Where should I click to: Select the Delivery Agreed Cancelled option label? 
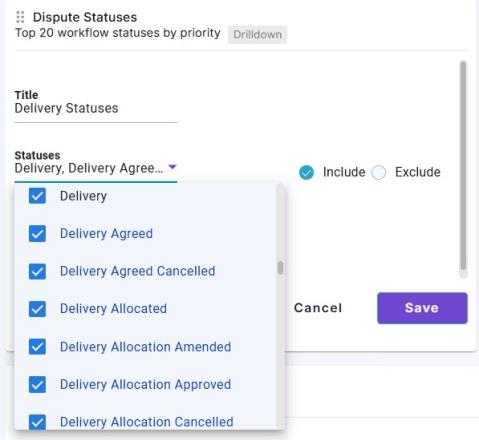tap(137, 271)
